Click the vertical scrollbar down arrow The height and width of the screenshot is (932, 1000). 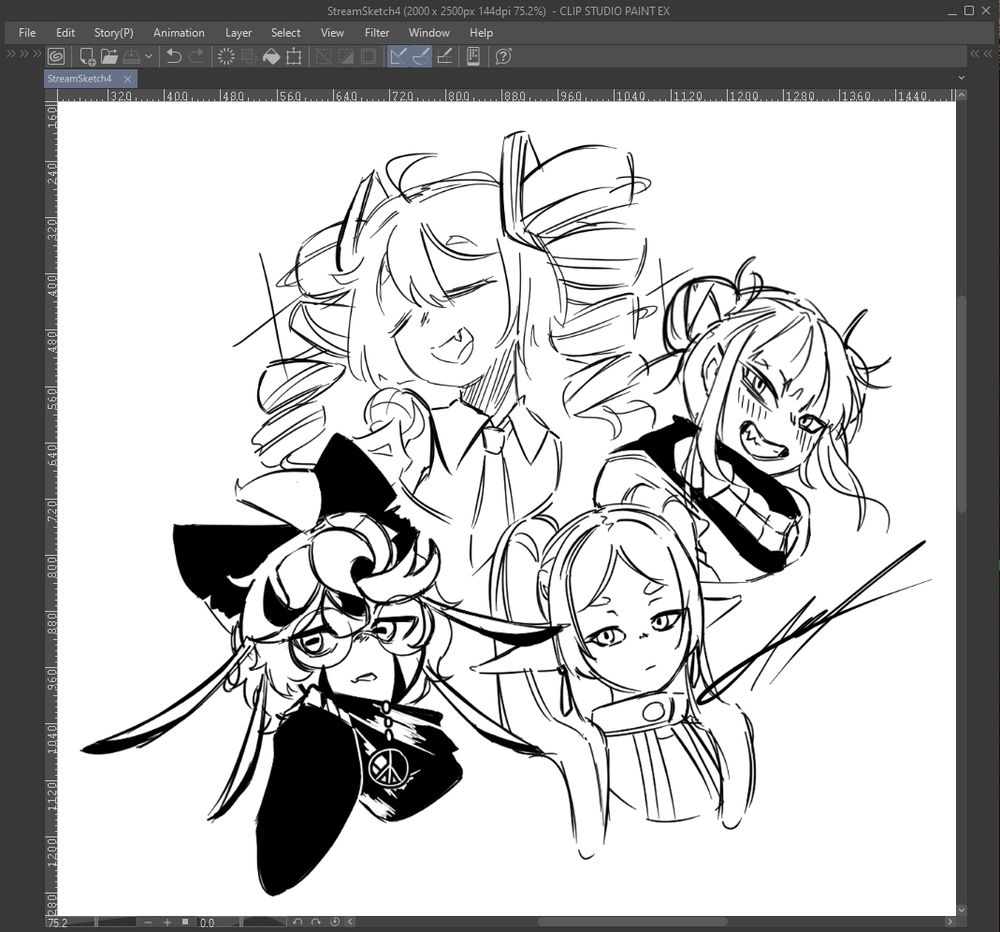click(x=962, y=911)
